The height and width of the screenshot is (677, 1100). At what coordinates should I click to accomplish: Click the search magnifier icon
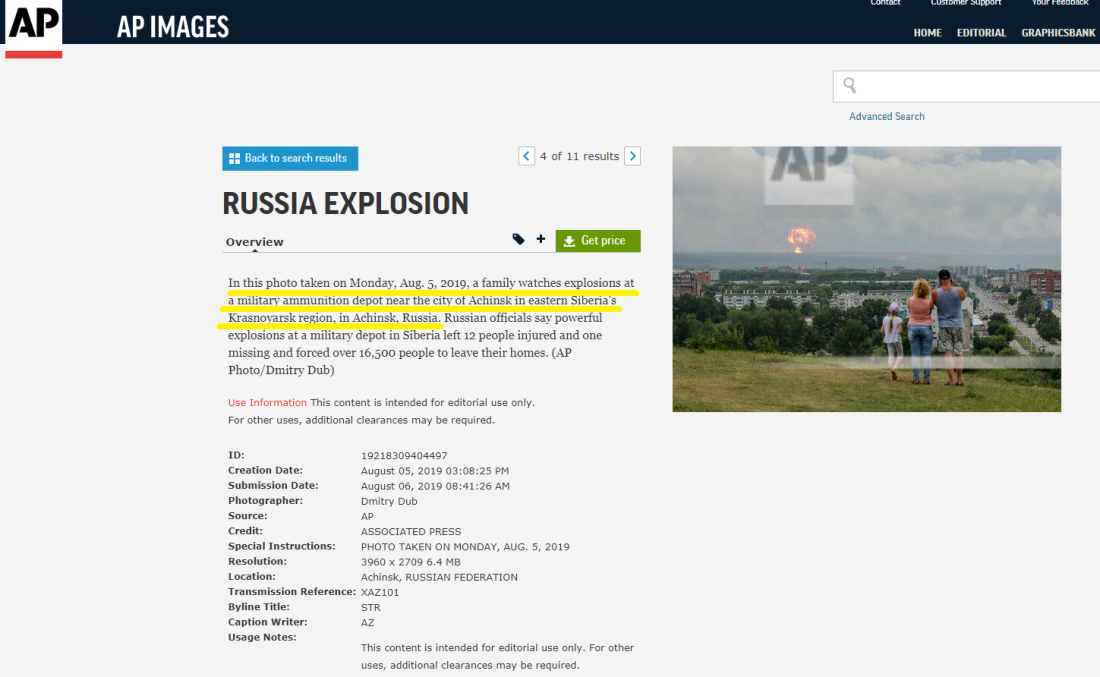pyautogui.click(x=850, y=86)
